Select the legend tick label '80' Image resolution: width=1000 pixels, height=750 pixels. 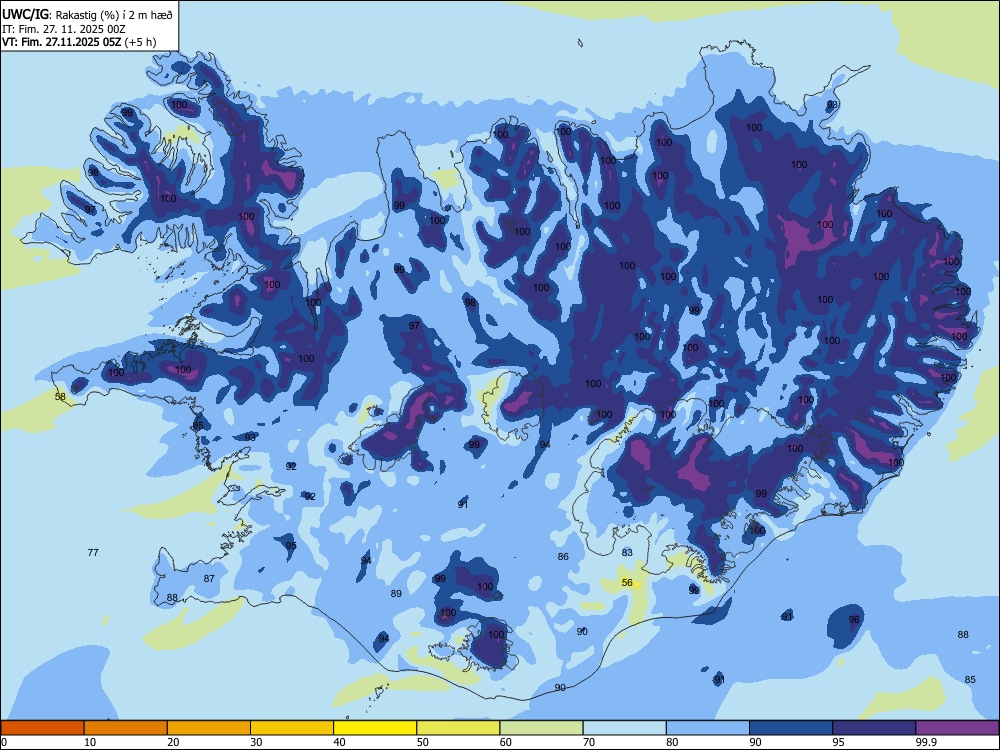coord(672,742)
